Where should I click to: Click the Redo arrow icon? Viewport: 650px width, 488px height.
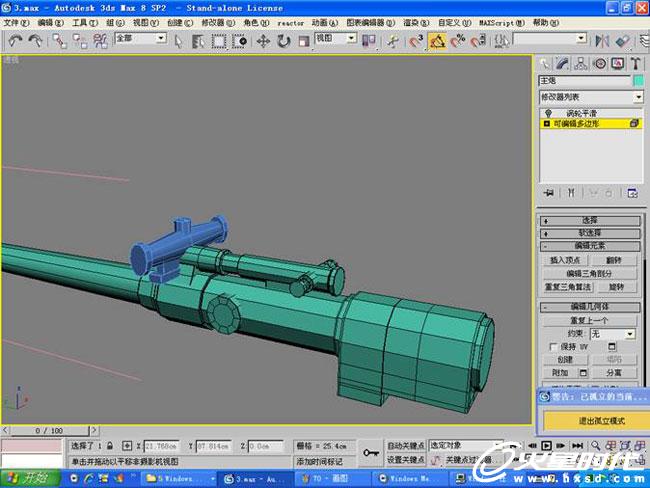click(36, 41)
